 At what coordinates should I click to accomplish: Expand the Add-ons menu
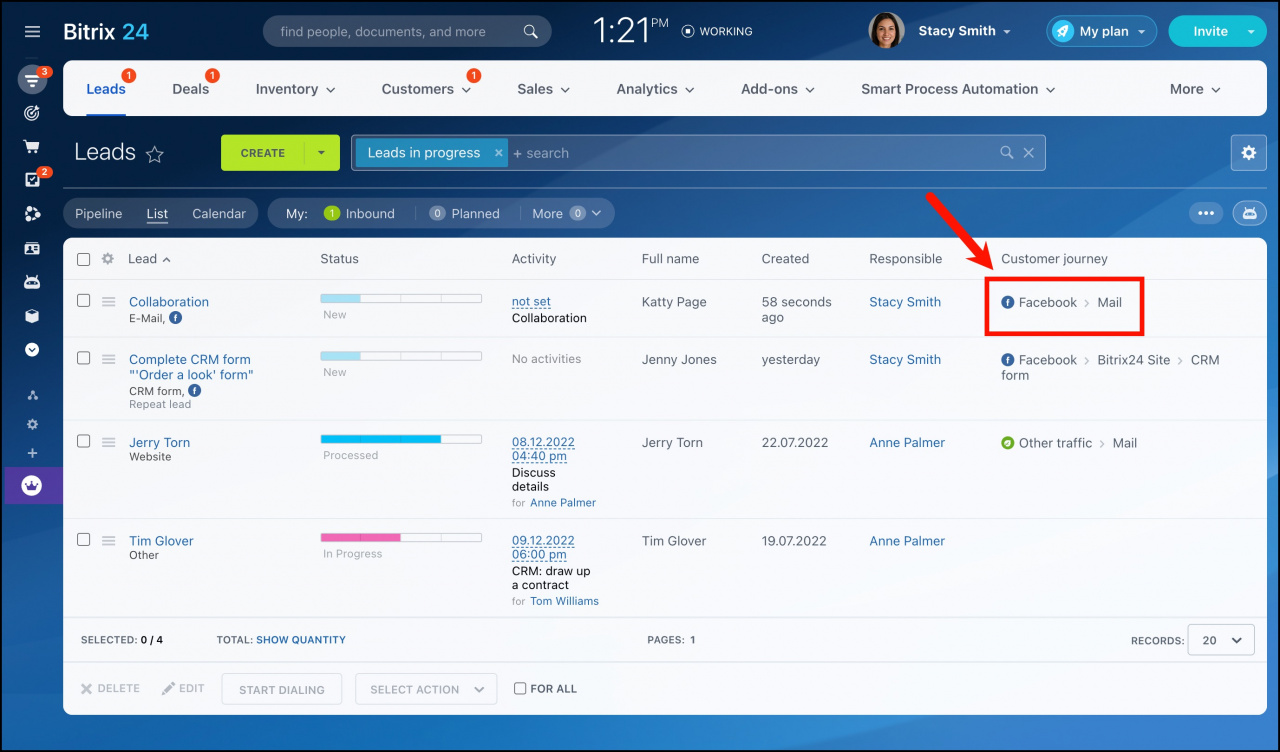[x=778, y=89]
